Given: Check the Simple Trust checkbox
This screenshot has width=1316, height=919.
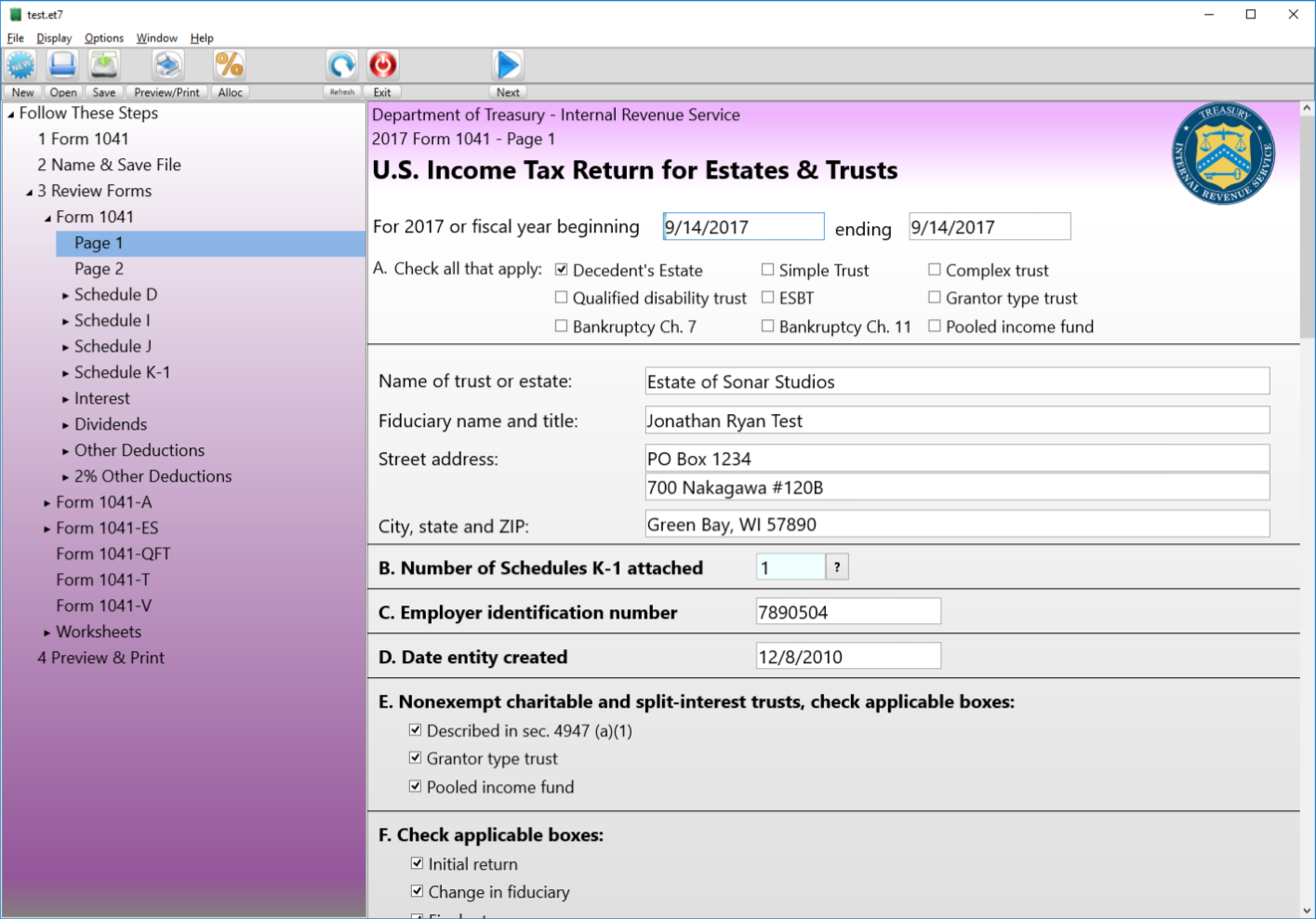Looking at the screenshot, I should (767, 270).
